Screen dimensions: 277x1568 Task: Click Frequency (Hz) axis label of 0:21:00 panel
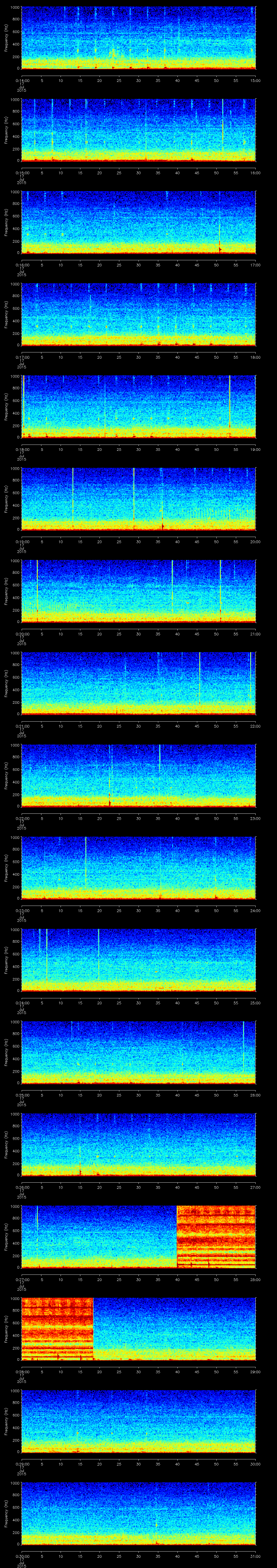(x=6, y=683)
